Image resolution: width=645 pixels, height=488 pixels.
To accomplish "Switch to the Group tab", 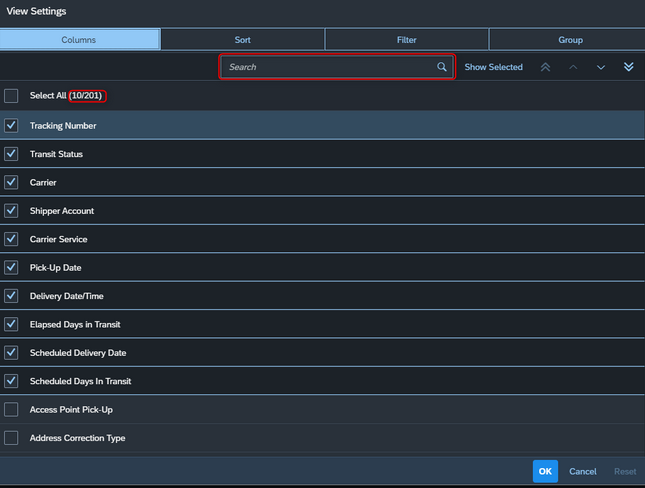I will [x=570, y=40].
